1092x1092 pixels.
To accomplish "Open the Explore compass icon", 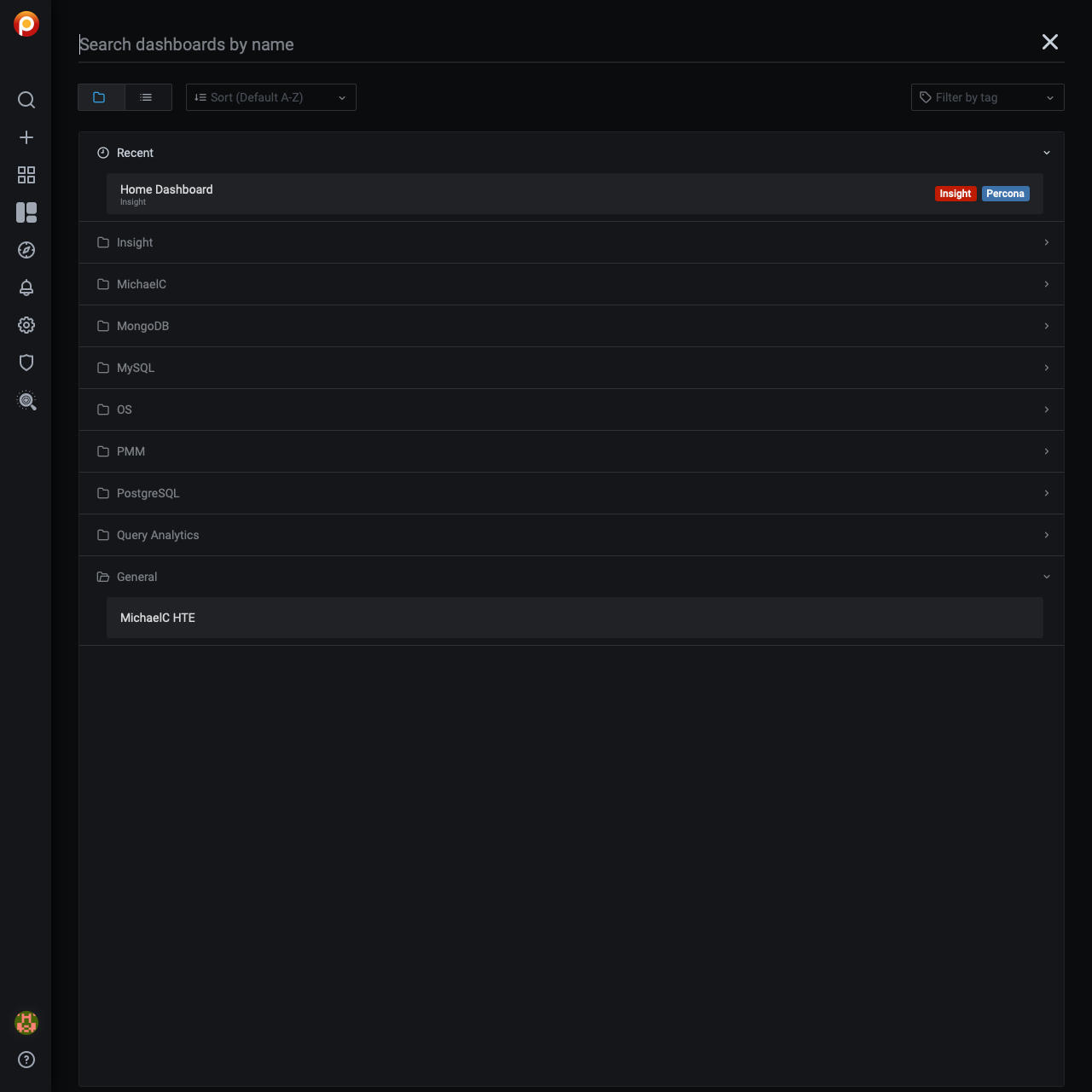I will 26,250.
